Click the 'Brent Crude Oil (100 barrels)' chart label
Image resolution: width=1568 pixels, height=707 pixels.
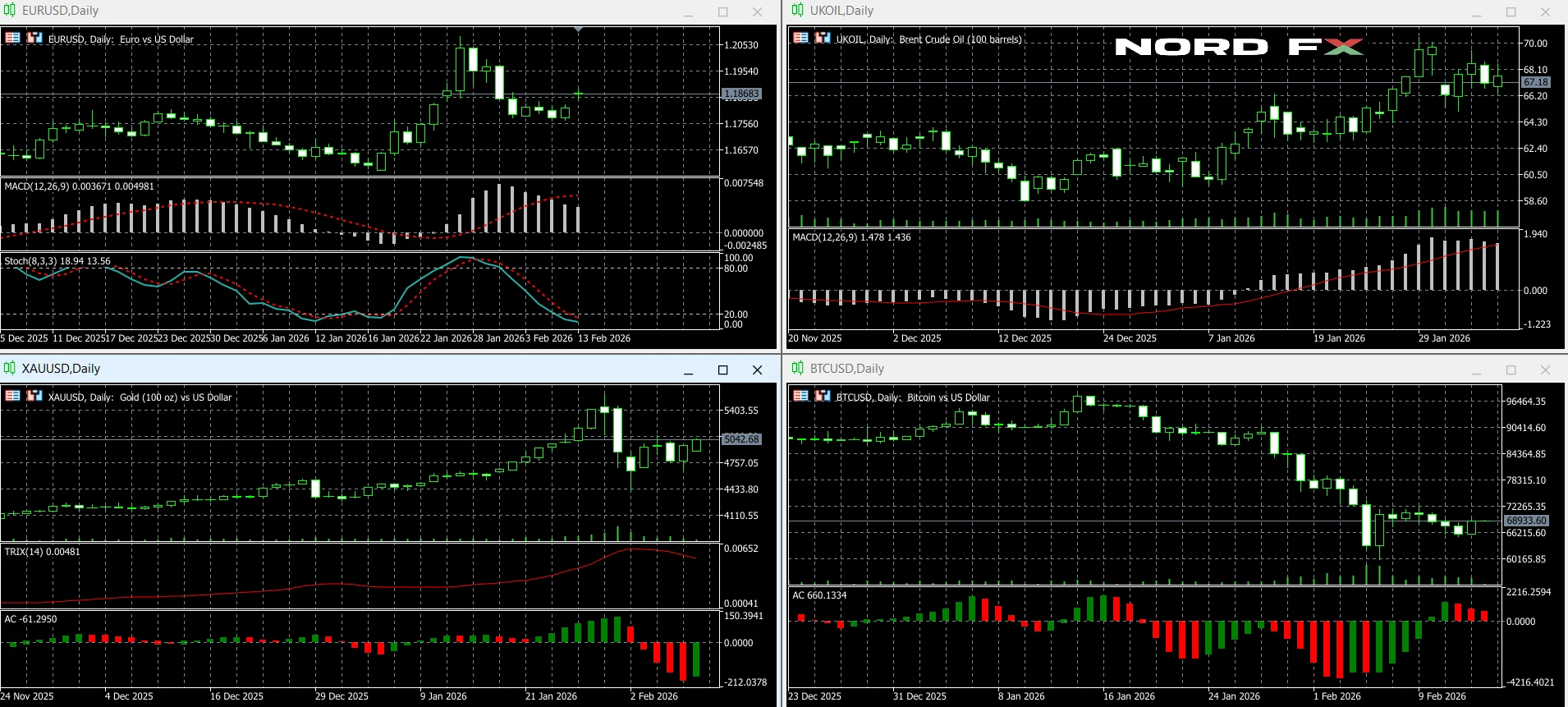tap(961, 39)
